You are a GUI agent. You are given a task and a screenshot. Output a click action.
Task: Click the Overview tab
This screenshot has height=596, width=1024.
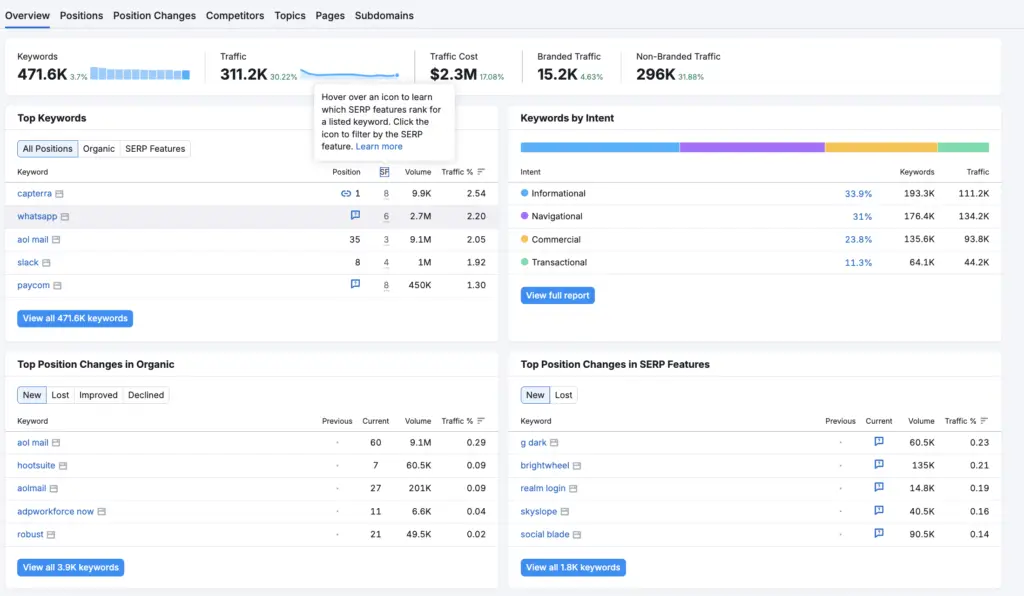click(x=27, y=16)
